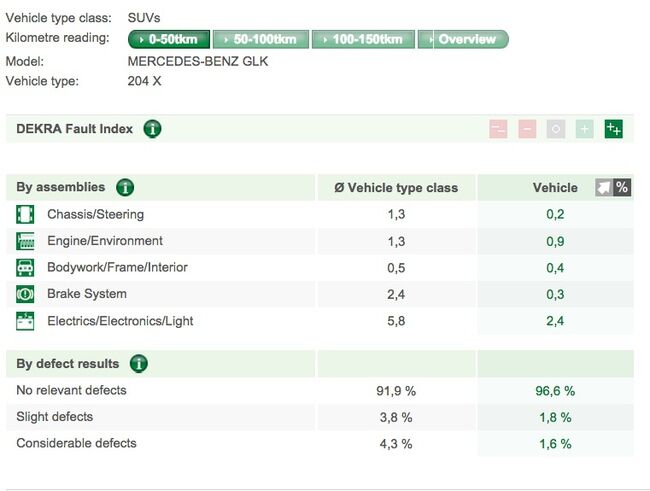Select the single-minus fault index rating

click(x=527, y=129)
